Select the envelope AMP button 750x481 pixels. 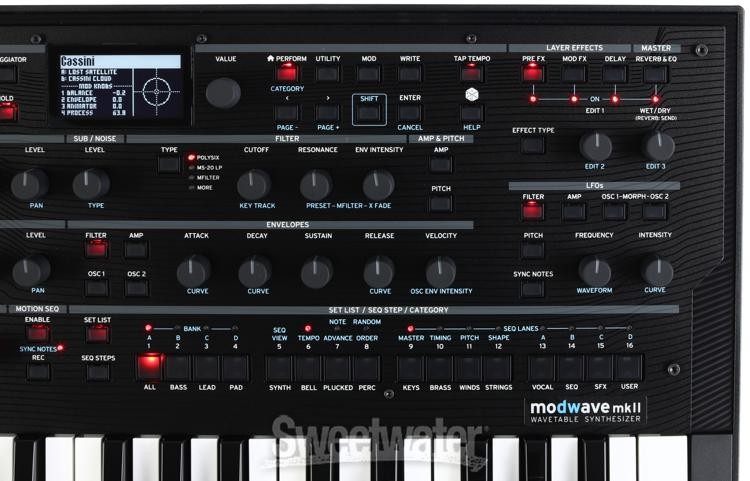pyautogui.click(x=136, y=250)
